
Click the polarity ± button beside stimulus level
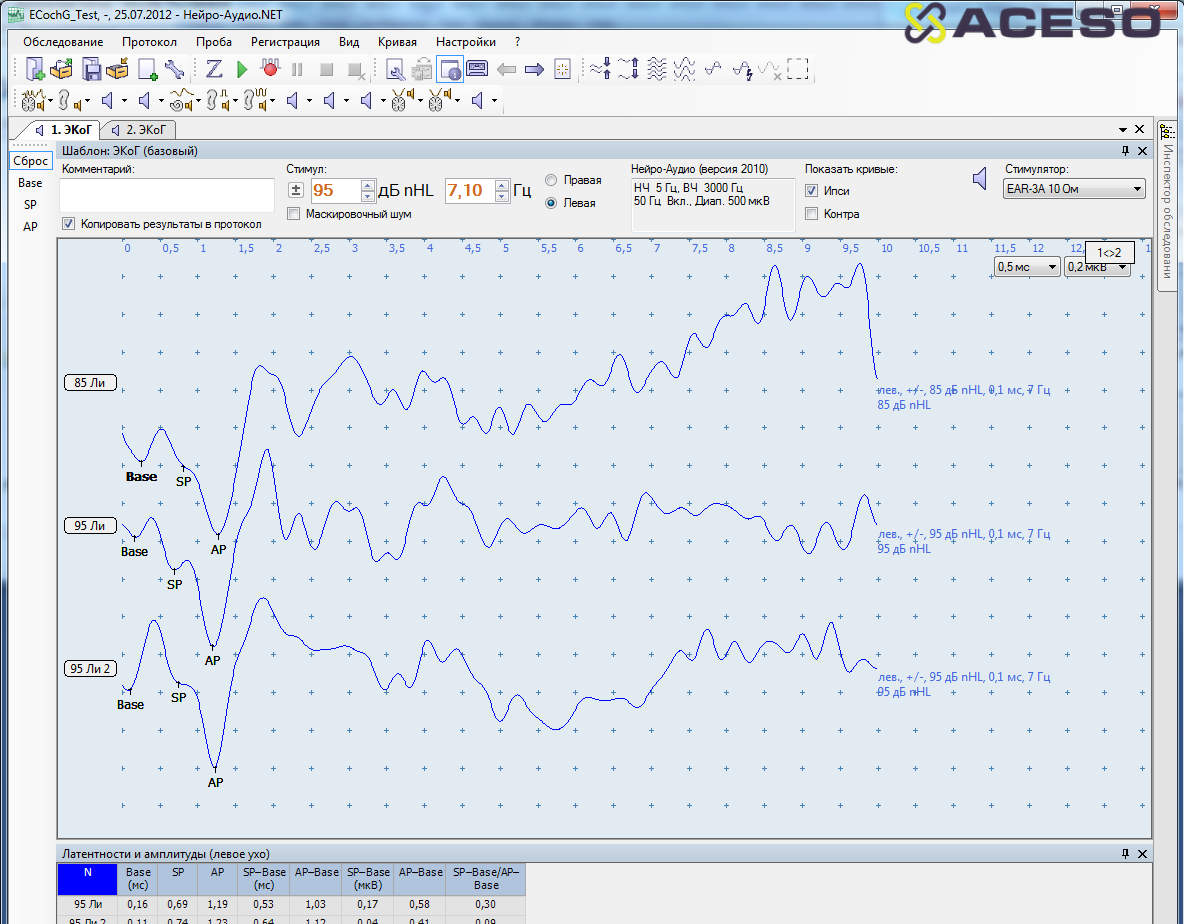[296, 190]
